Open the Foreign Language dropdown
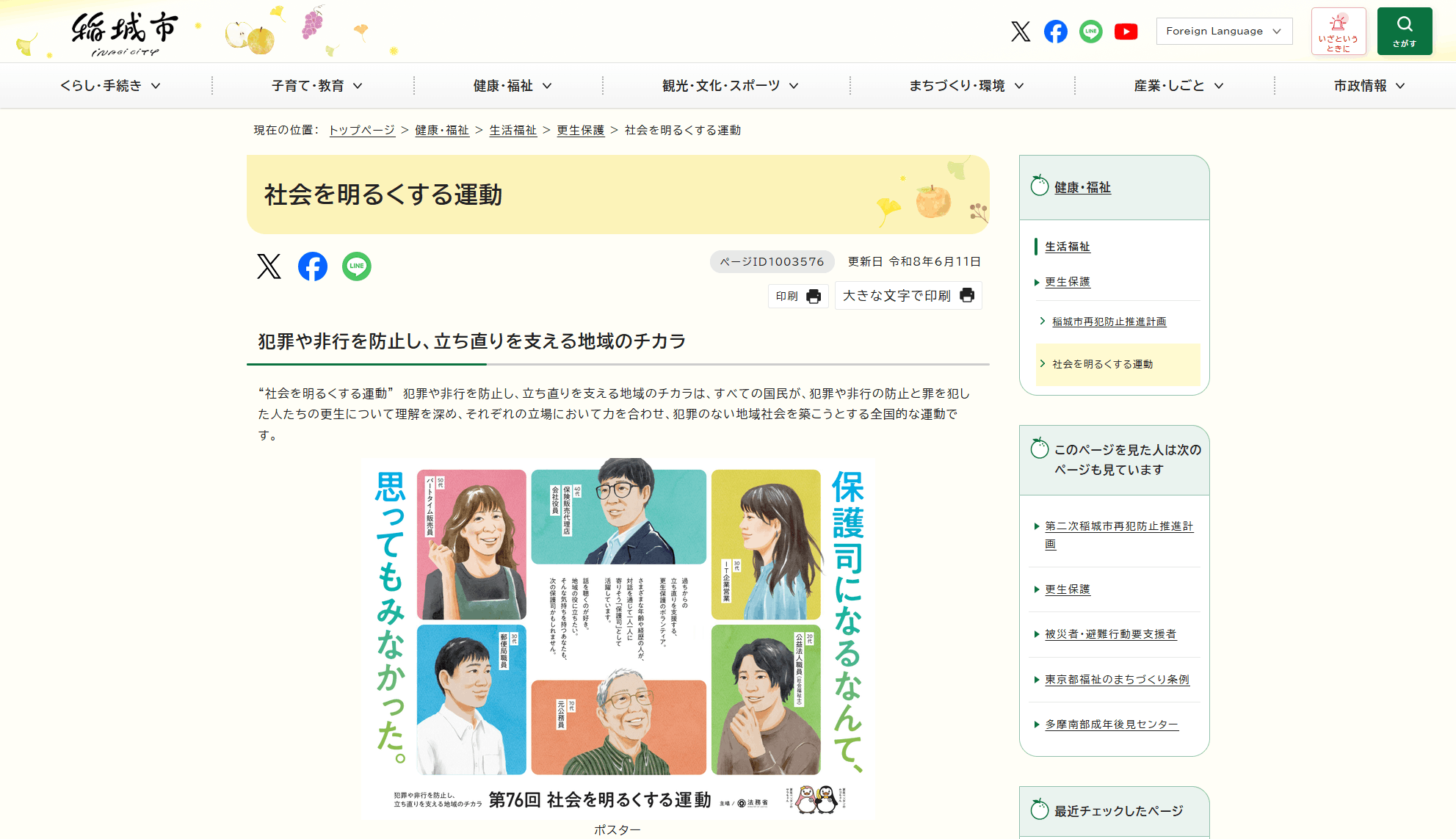 point(1224,31)
